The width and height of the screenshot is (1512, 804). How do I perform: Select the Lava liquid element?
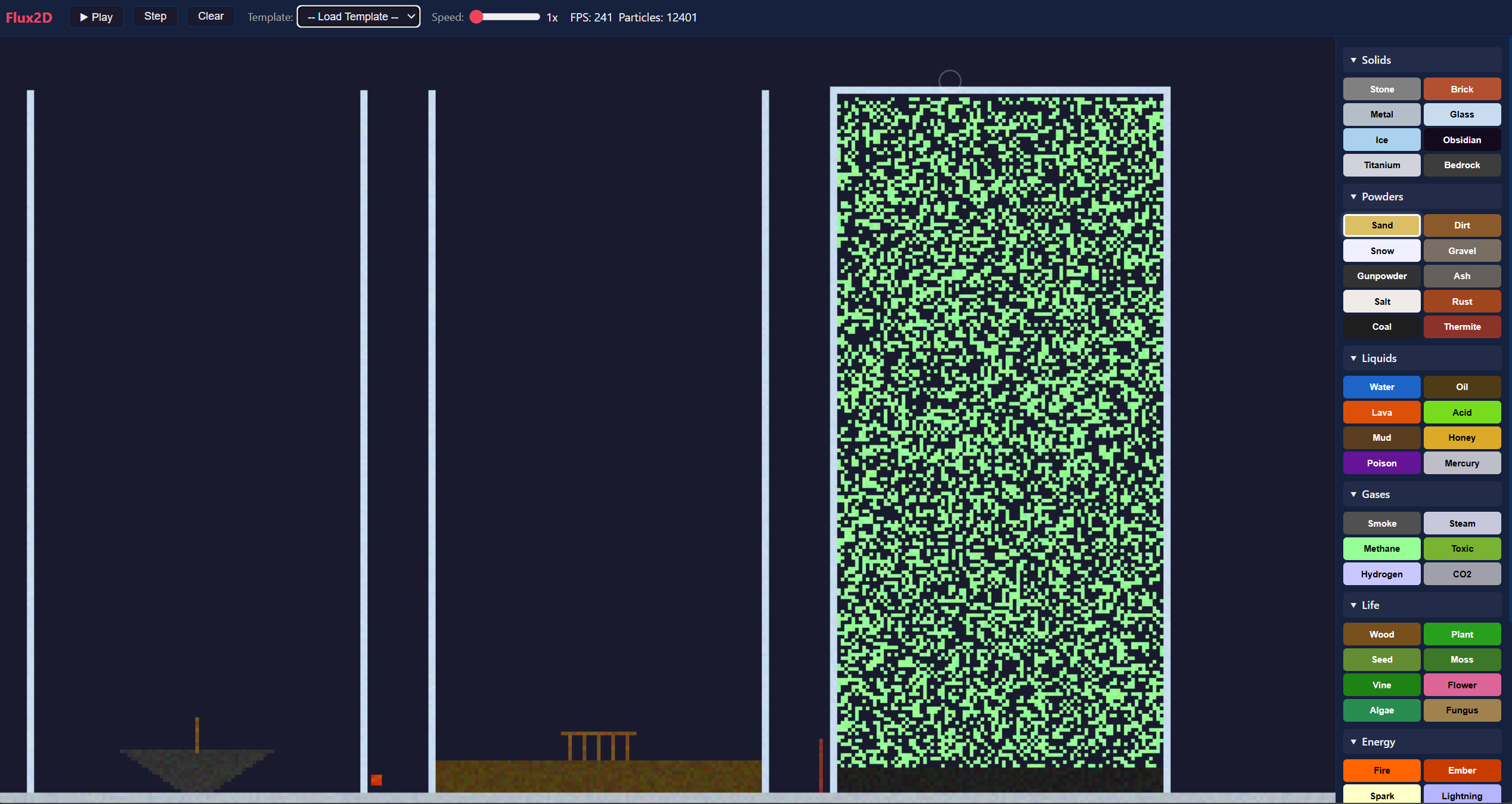tap(1381, 412)
